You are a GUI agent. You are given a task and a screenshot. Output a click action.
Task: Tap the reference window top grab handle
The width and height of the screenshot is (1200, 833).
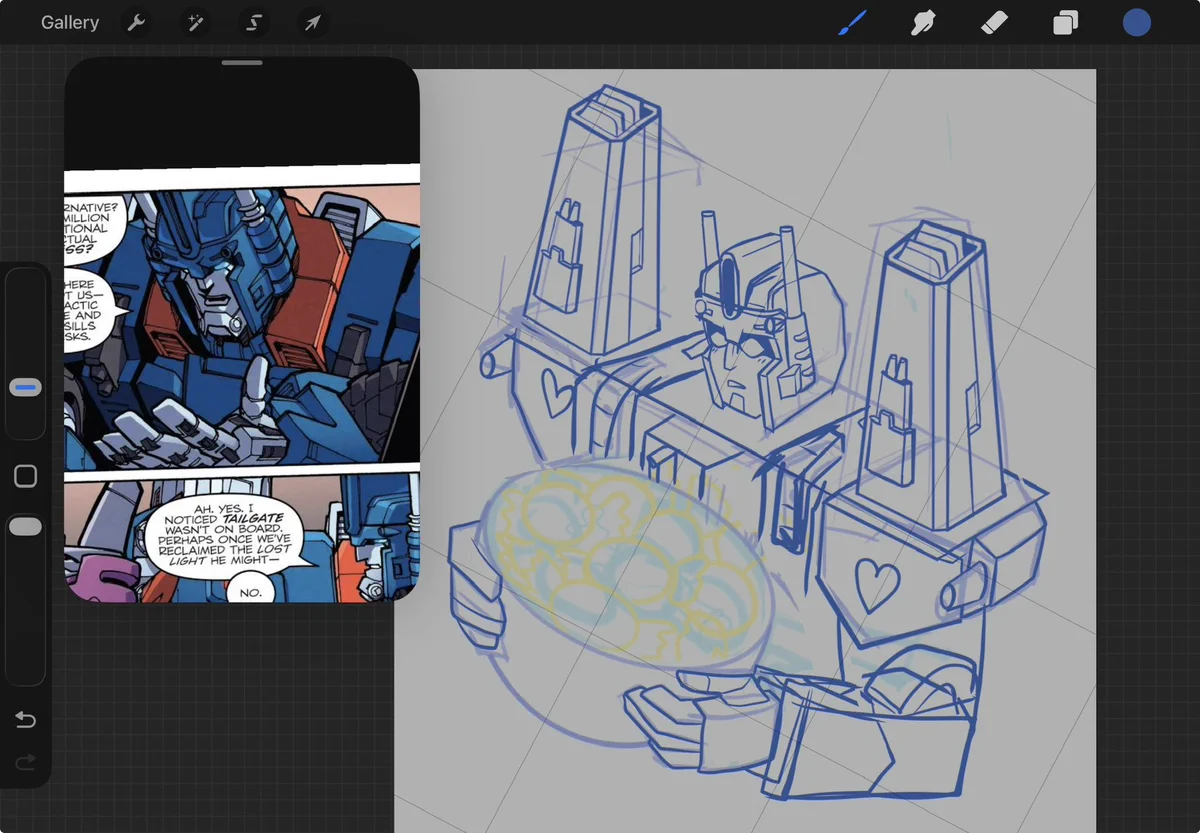(242, 63)
